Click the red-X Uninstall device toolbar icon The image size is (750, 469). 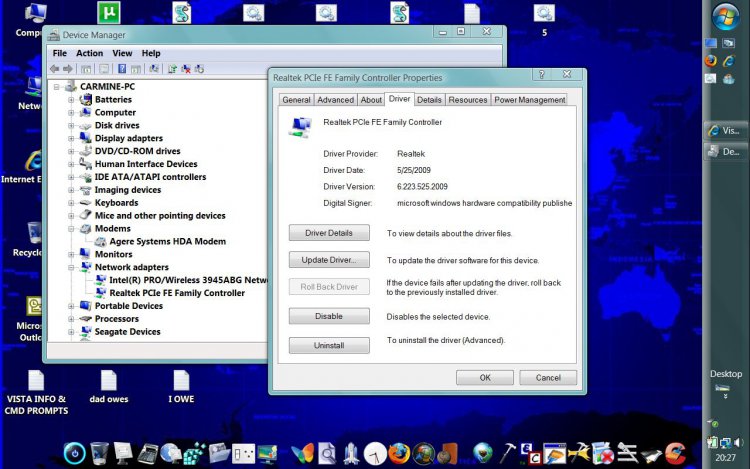(186, 69)
